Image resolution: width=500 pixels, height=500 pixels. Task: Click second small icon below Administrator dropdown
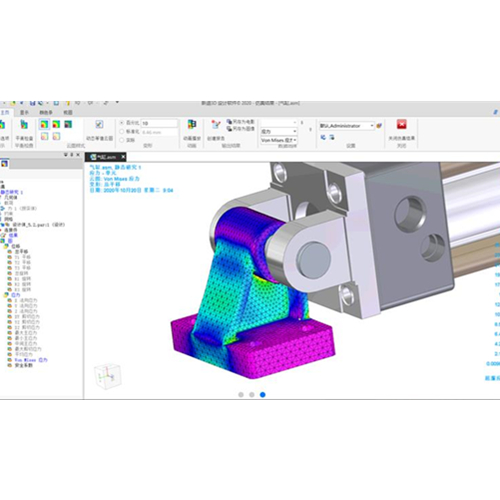click(332, 137)
